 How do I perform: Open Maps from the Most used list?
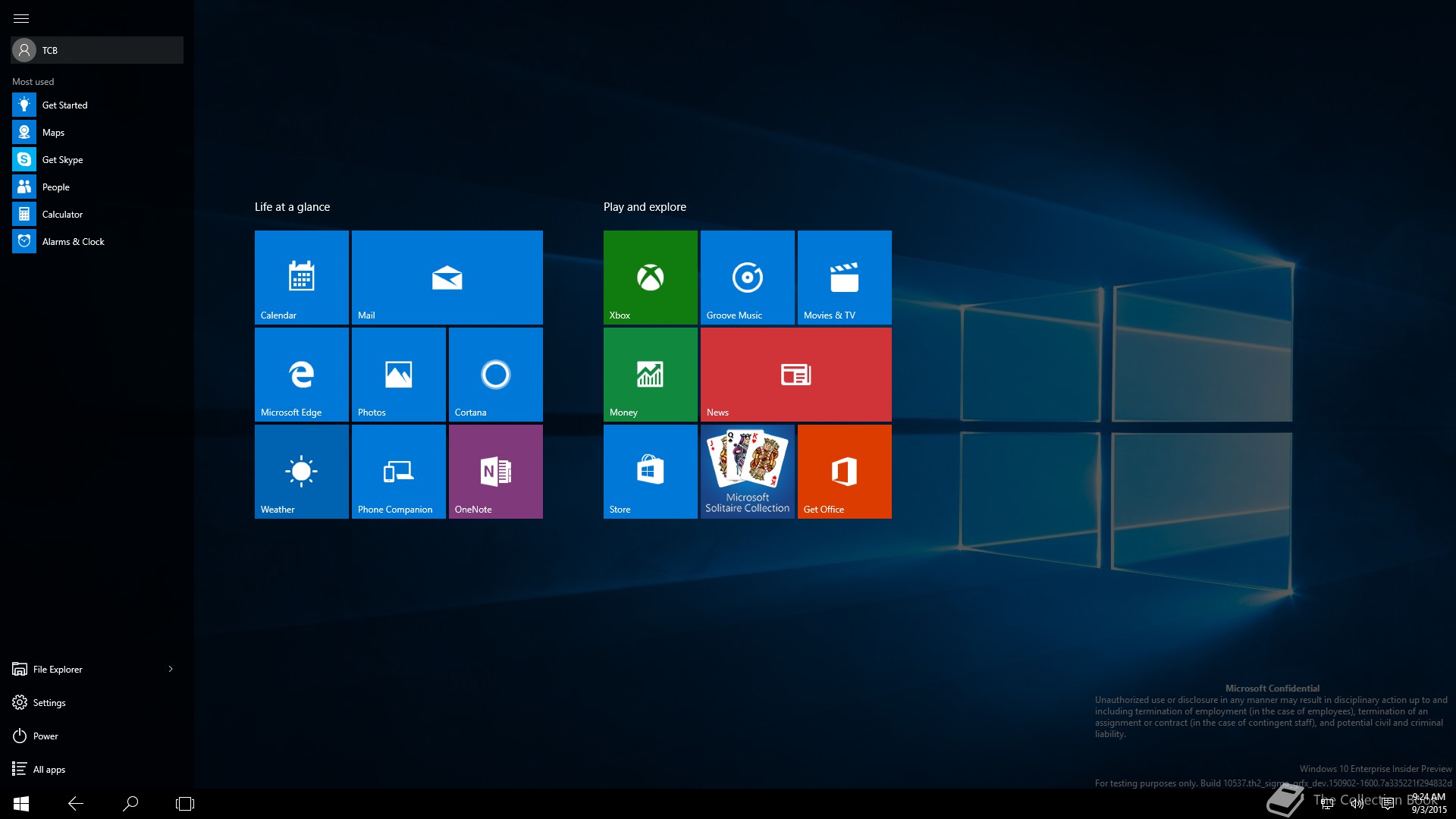pyautogui.click(x=97, y=132)
